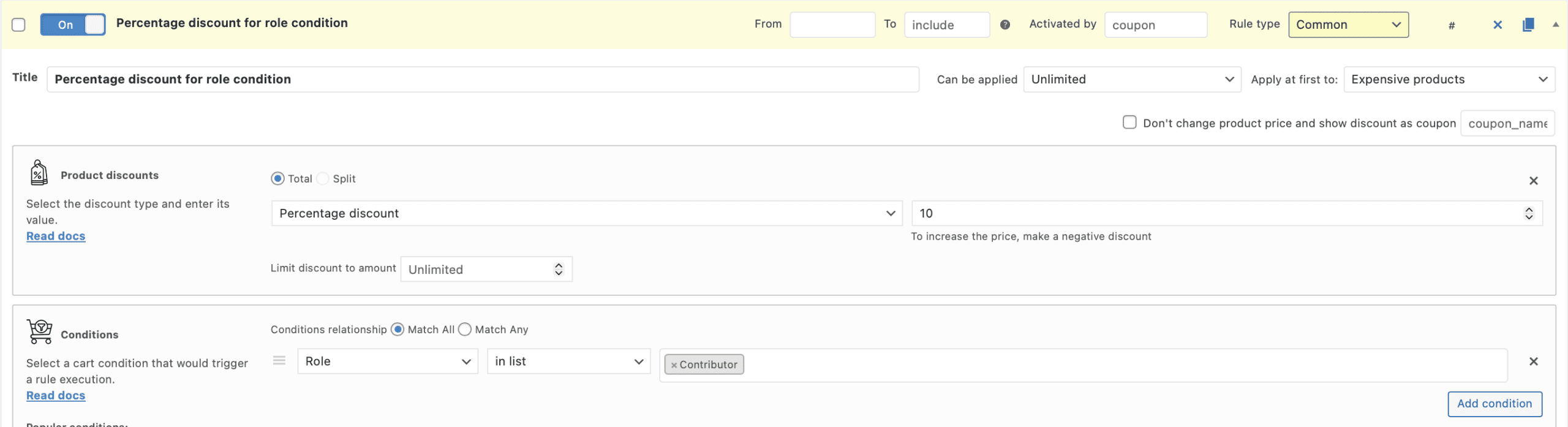Image resolution: width=1568 pixels, height=427 pixels.
Task: Open the Rule type Common dropdown
Action: 1347,25
